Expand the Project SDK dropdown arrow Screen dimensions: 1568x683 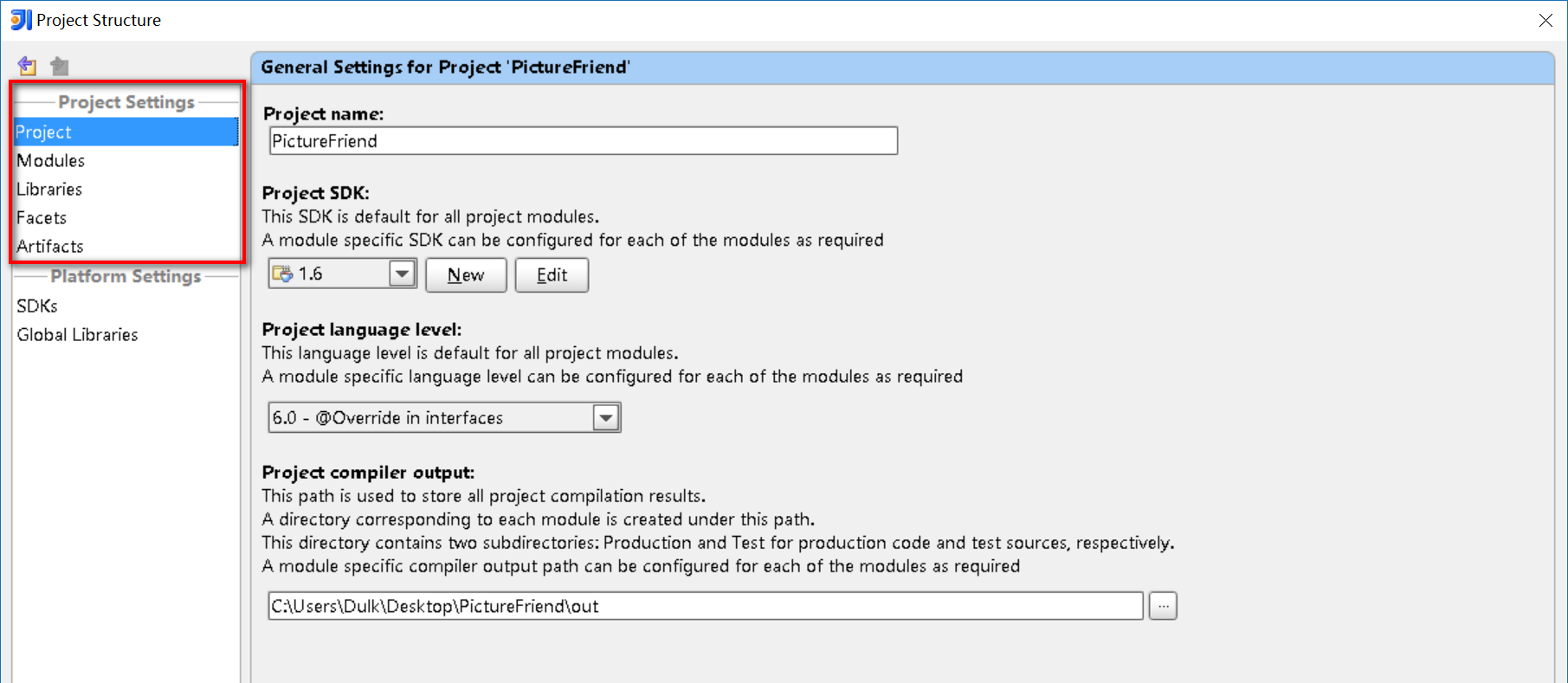[402, 274]
